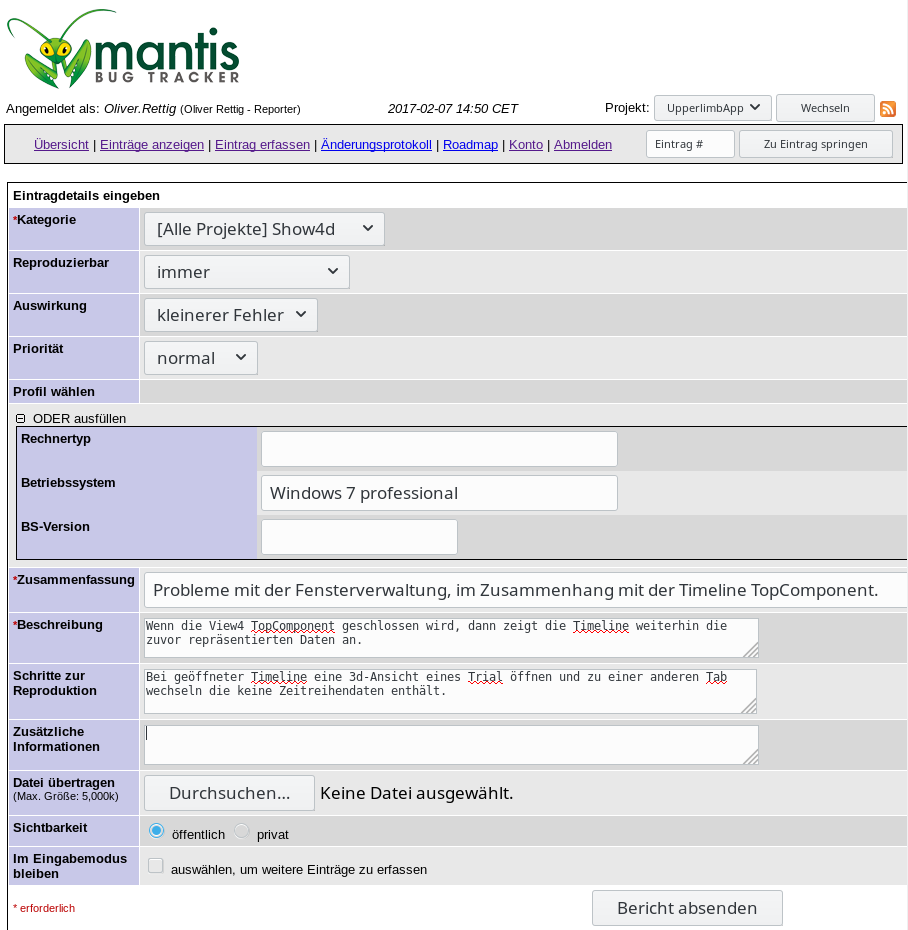Open the Kategorie dropdown
Viewport: 908px width, 930px height.
click(264, 229)
